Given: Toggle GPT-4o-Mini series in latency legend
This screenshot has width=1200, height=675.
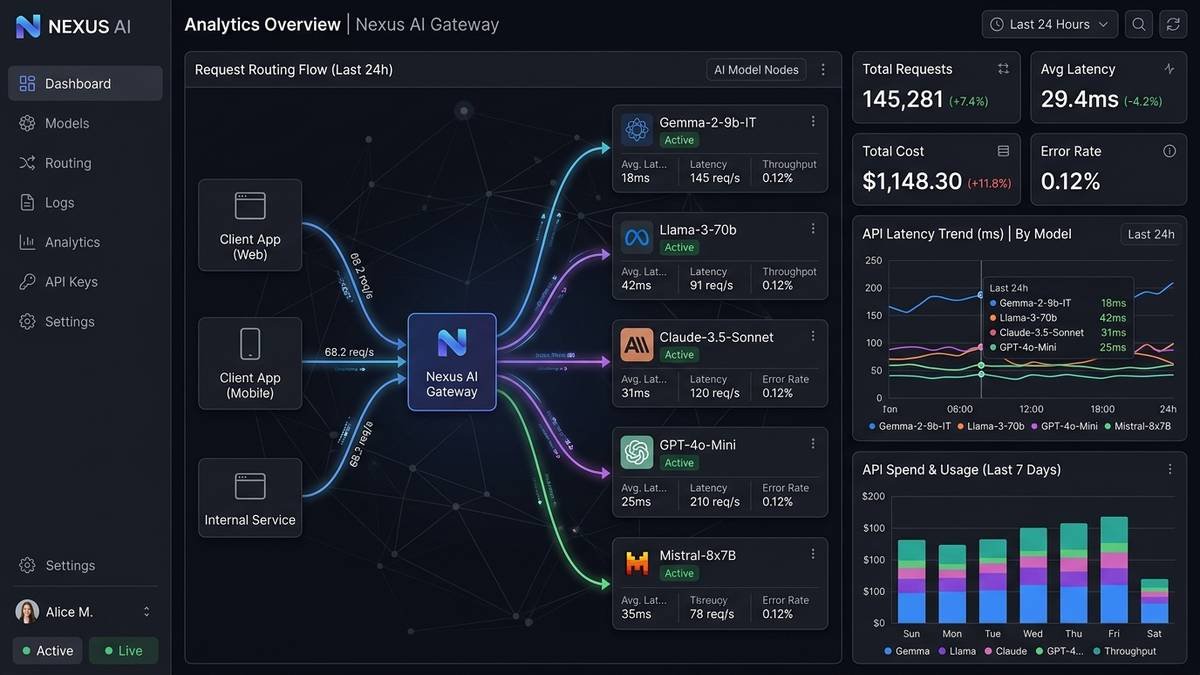Looking at the screenshot, I should click(1063, 426).
